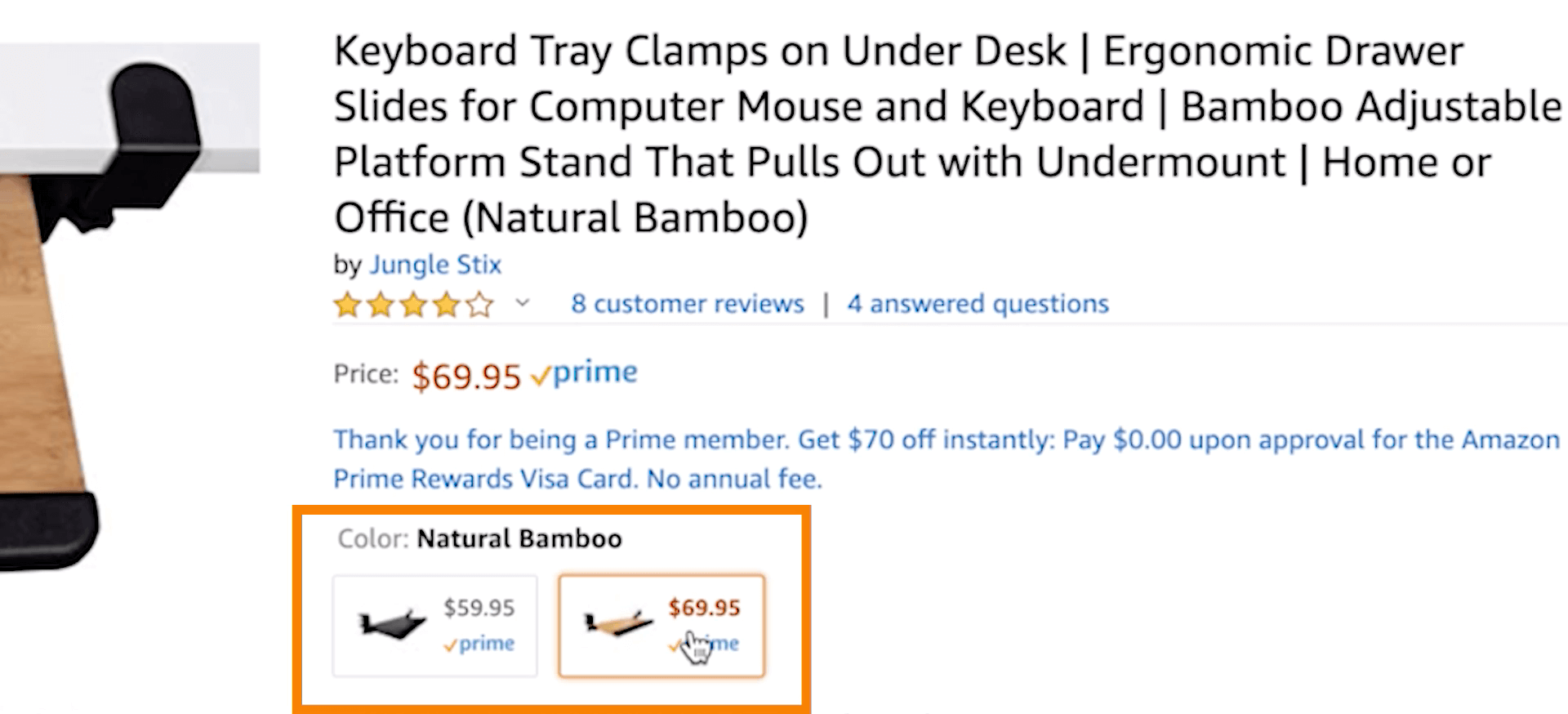Image resolution: width=1568 pixels, height=714 pixels.
Task: Select the $59.95 black color option
Action: coord(434,626)
